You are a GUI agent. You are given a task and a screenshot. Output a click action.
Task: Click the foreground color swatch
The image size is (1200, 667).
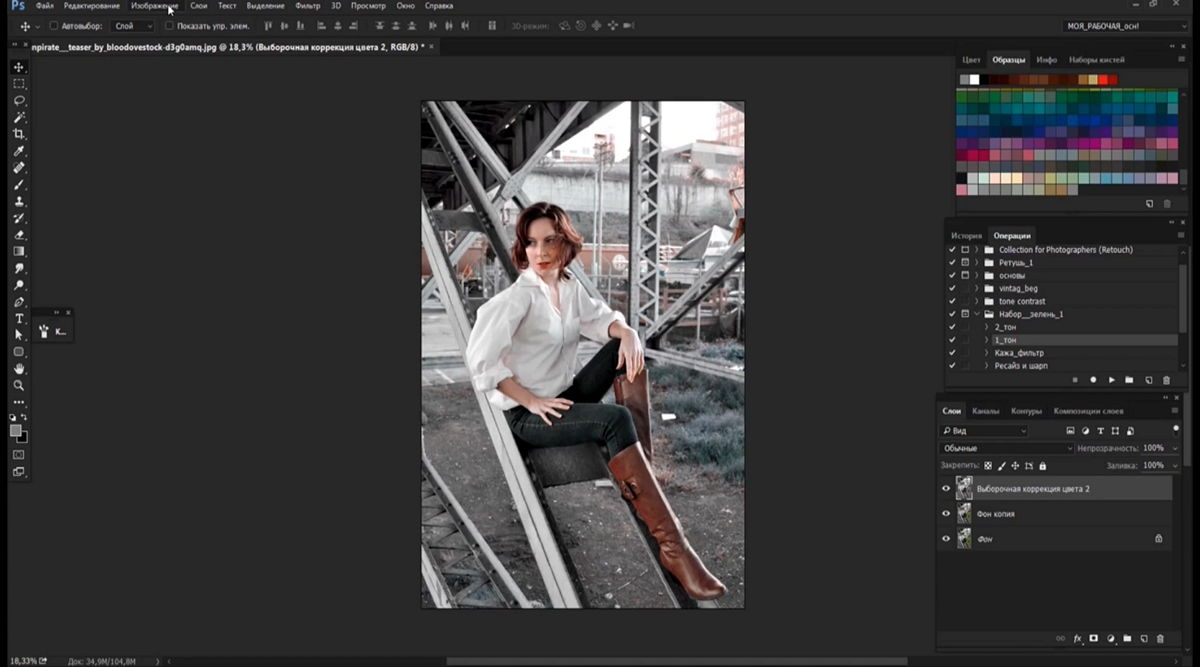16,431
